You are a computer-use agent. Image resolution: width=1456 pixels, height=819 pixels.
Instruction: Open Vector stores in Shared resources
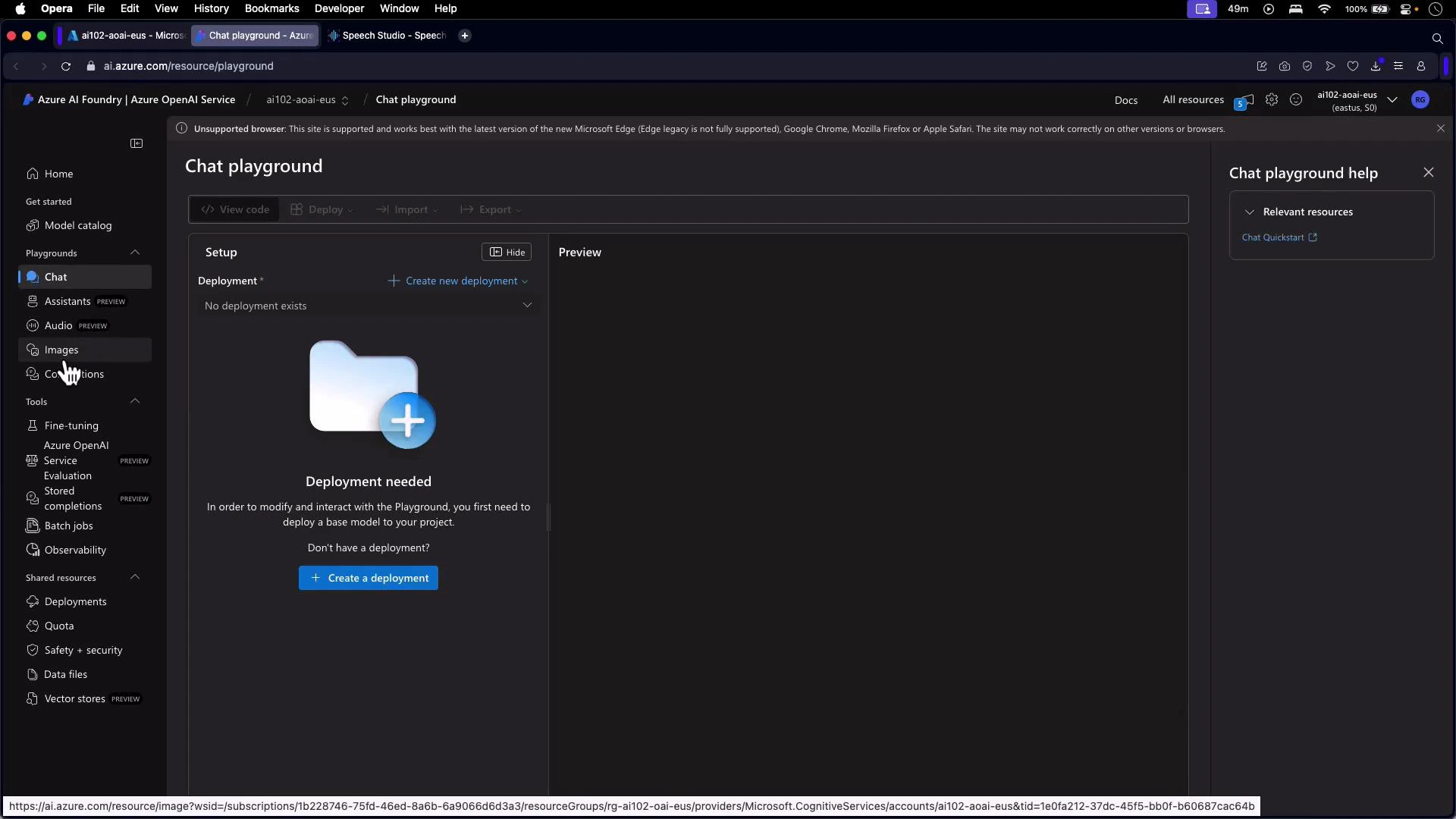point(74,698)
